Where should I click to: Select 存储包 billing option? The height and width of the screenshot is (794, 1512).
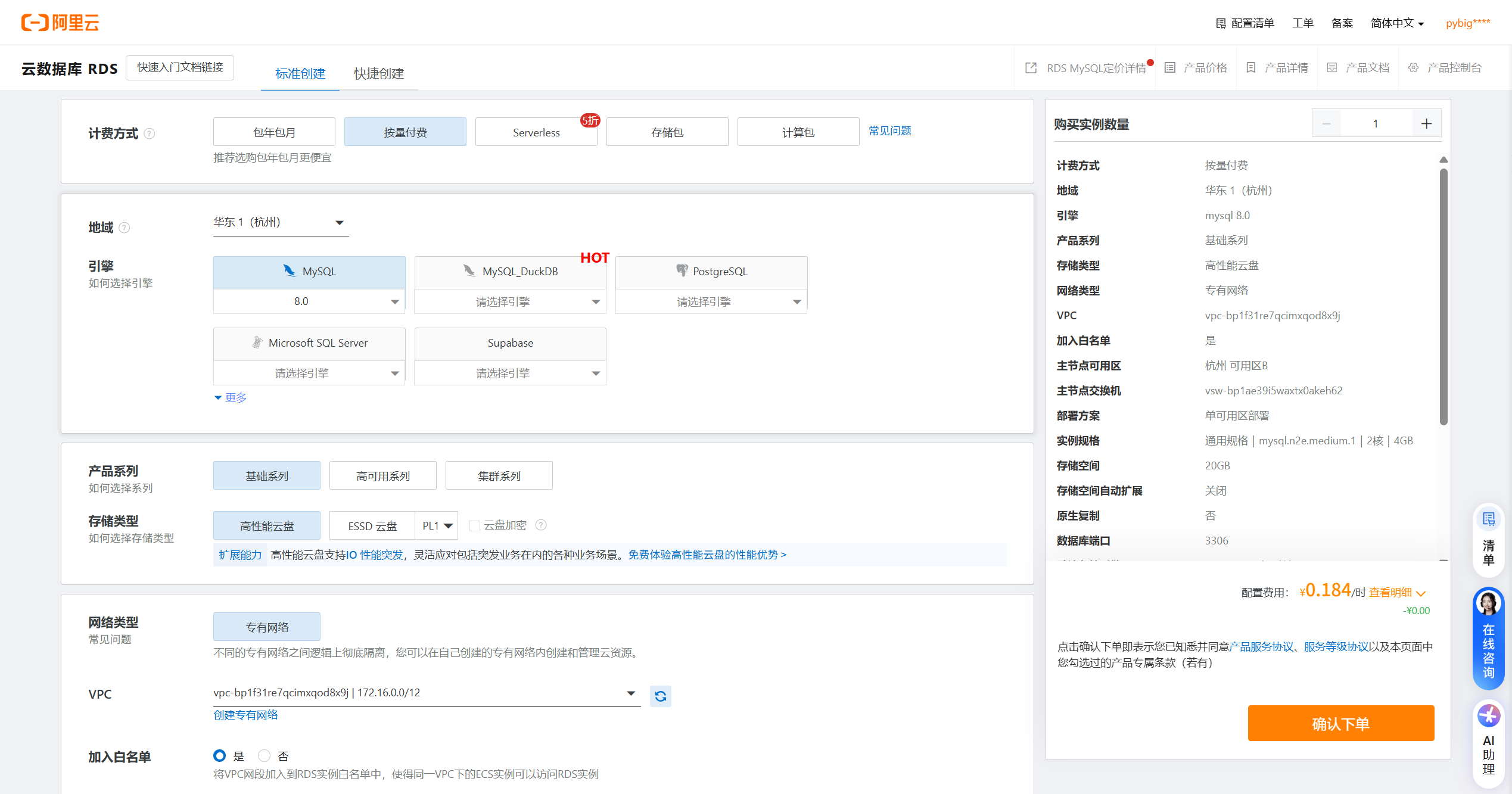(667, 132)
